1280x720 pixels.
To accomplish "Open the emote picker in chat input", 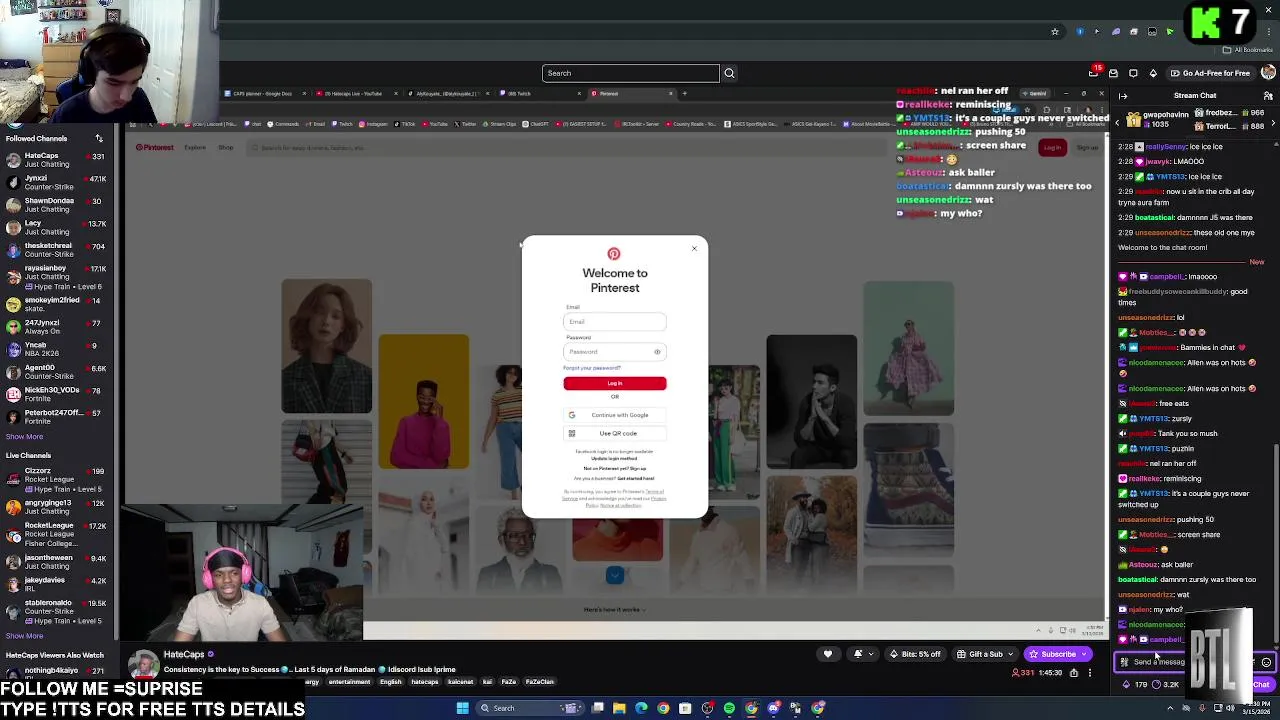I will coord(1266,662).
